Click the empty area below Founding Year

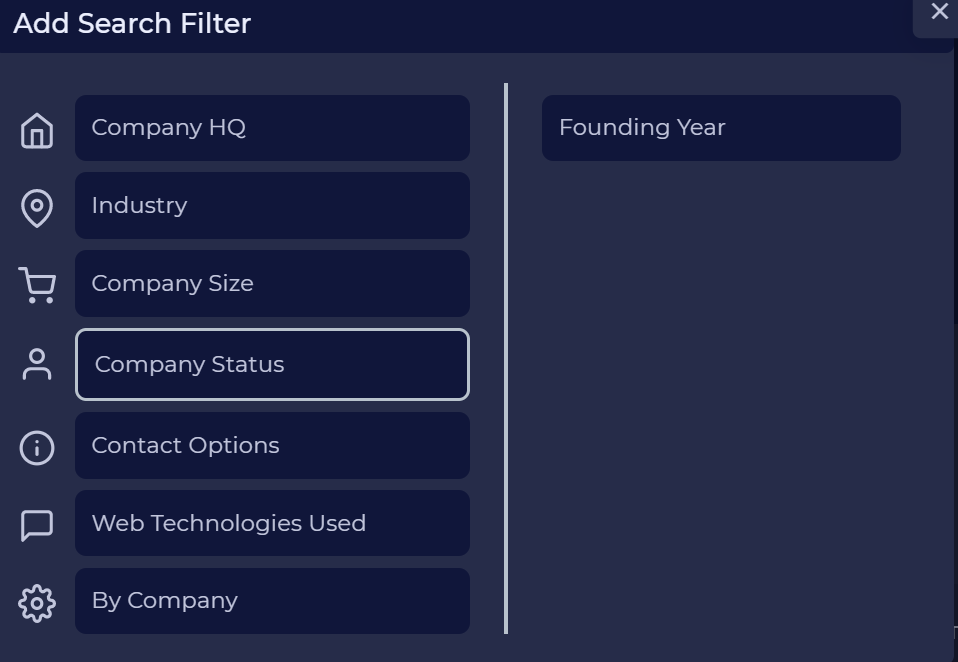pos(721,397)
